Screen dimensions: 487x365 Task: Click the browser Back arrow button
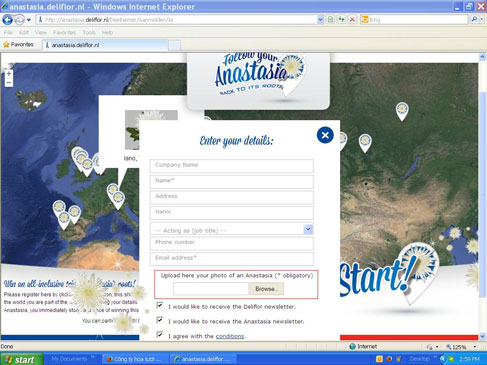8,20
